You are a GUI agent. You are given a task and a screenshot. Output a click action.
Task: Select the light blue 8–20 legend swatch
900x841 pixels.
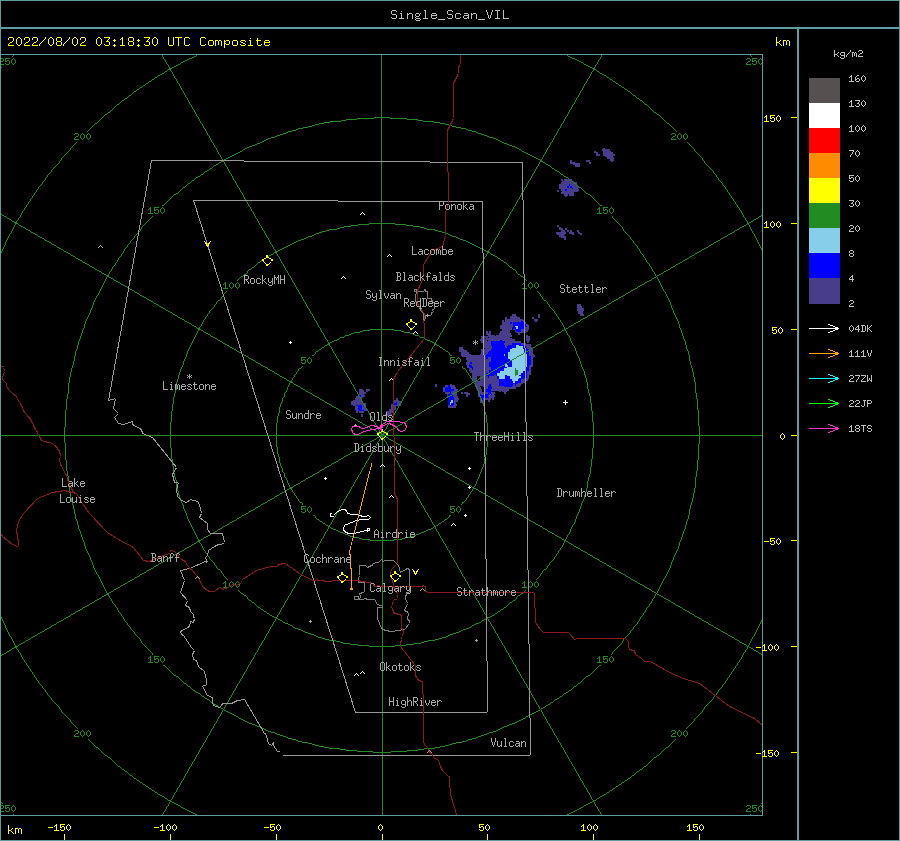824,241
